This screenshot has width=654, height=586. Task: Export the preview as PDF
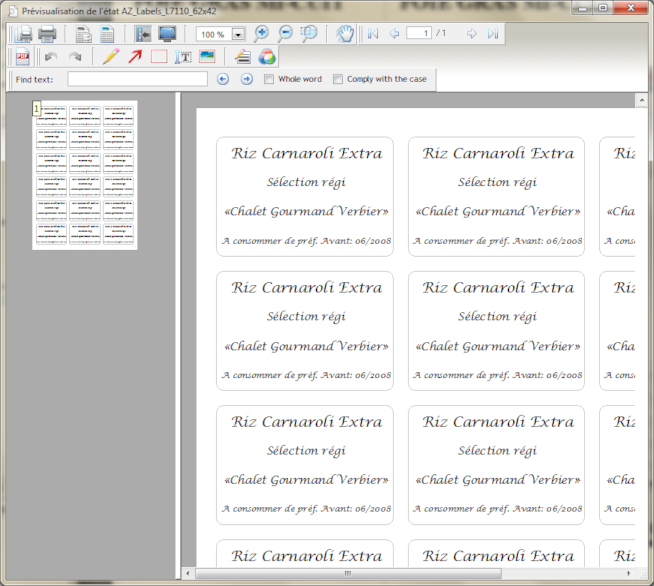coord(23,57)
